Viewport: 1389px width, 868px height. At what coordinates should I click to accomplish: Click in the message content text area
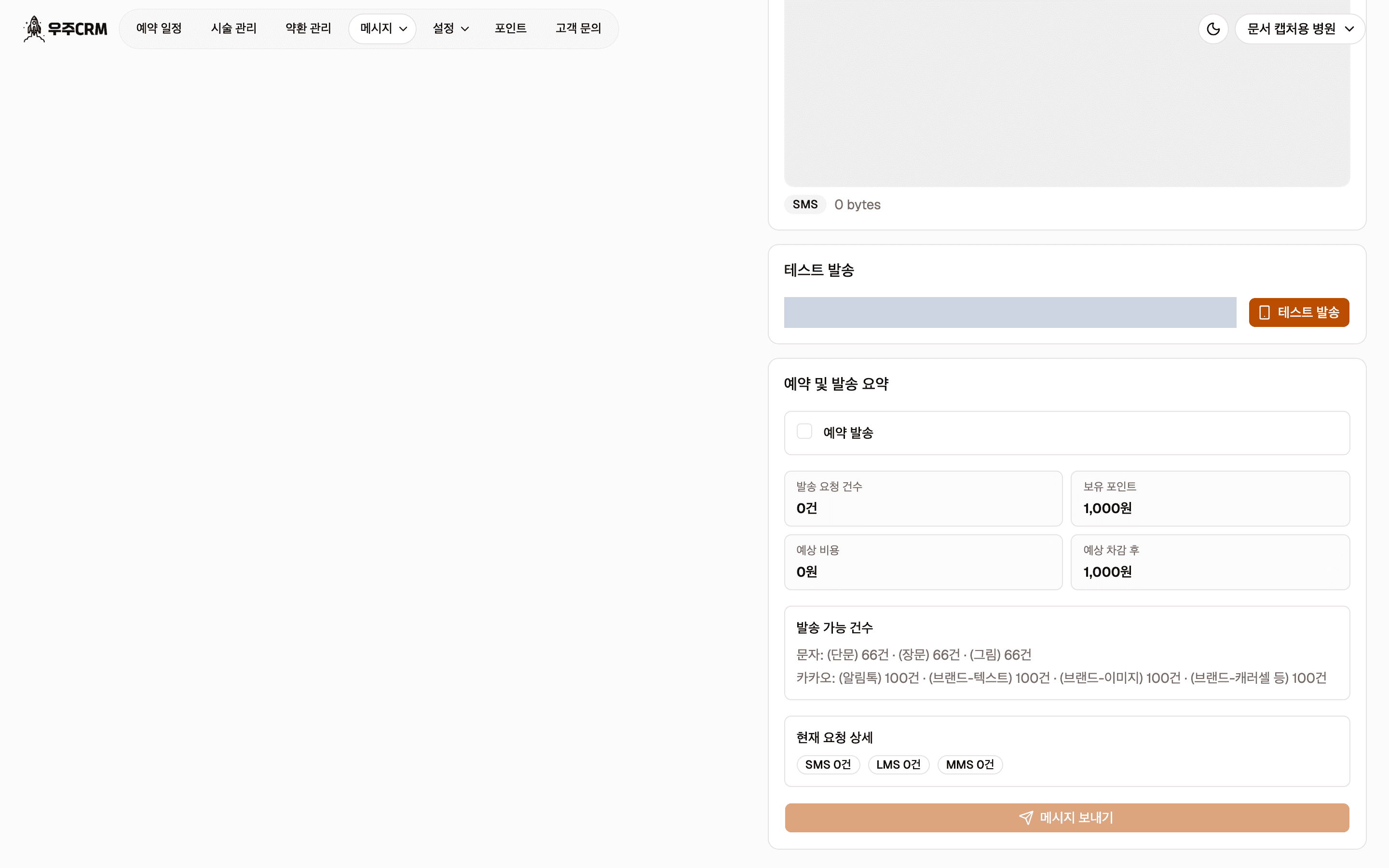point(1067,93)
